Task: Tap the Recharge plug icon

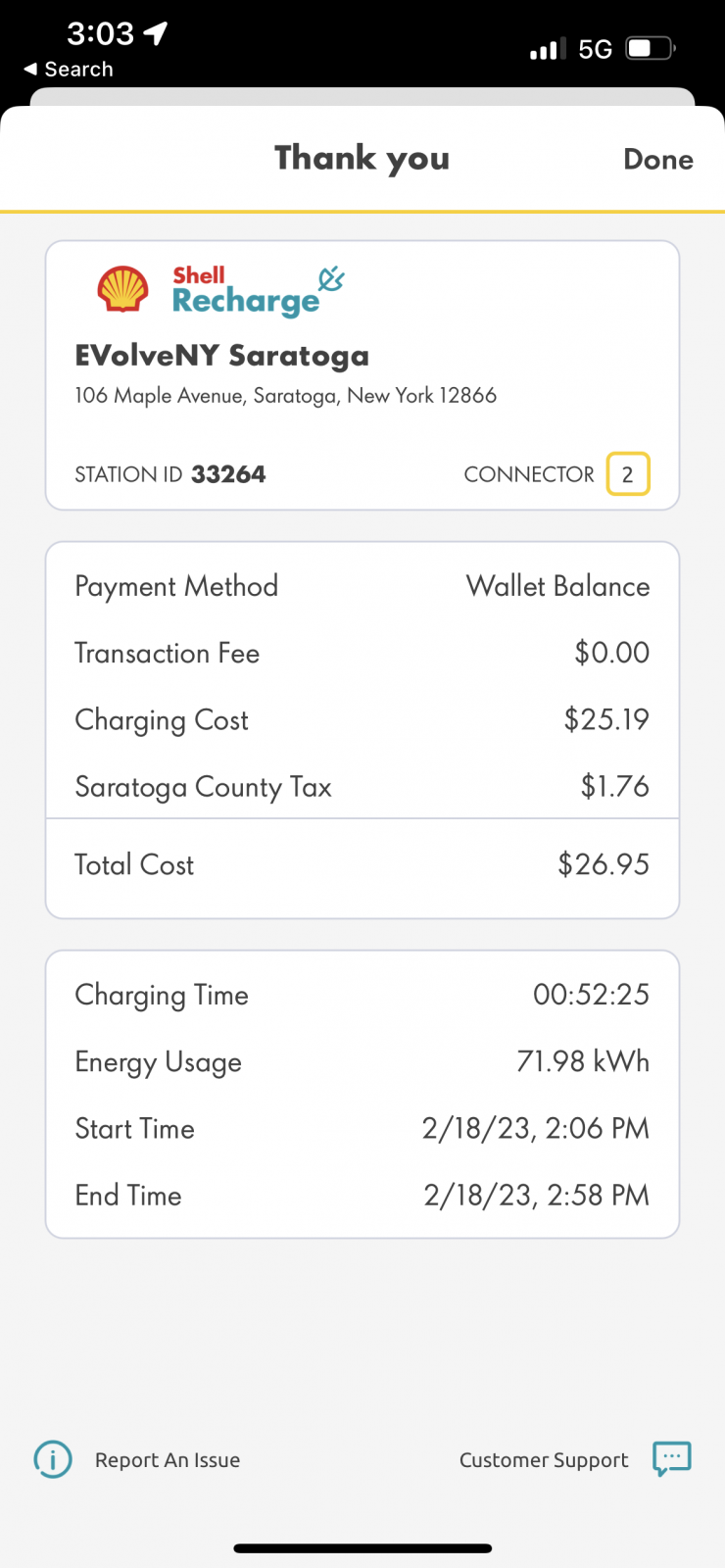Action: (331, 279)
